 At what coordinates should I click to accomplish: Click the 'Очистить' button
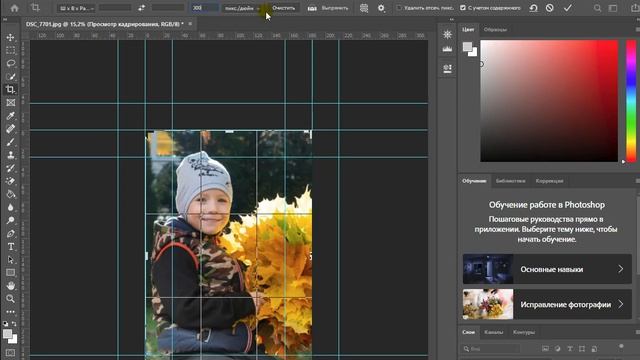pyautogui.click(x=283, y=8)
